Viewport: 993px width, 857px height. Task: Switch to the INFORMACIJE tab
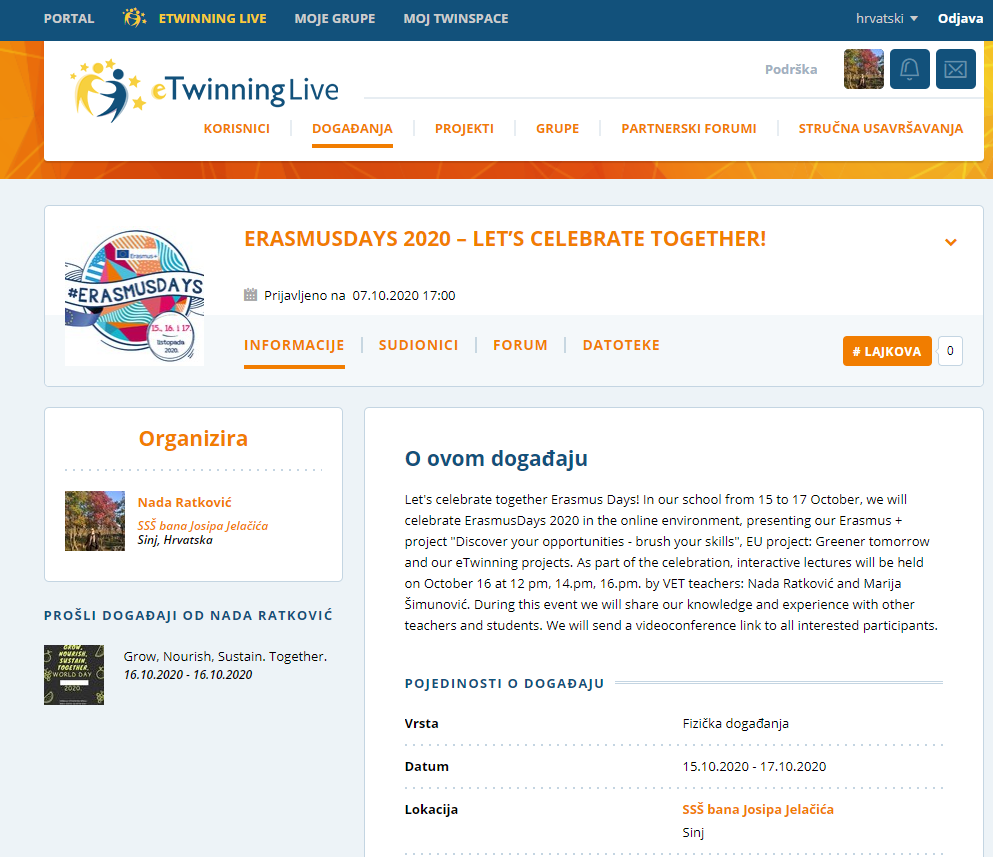click(x=294, y=345)
